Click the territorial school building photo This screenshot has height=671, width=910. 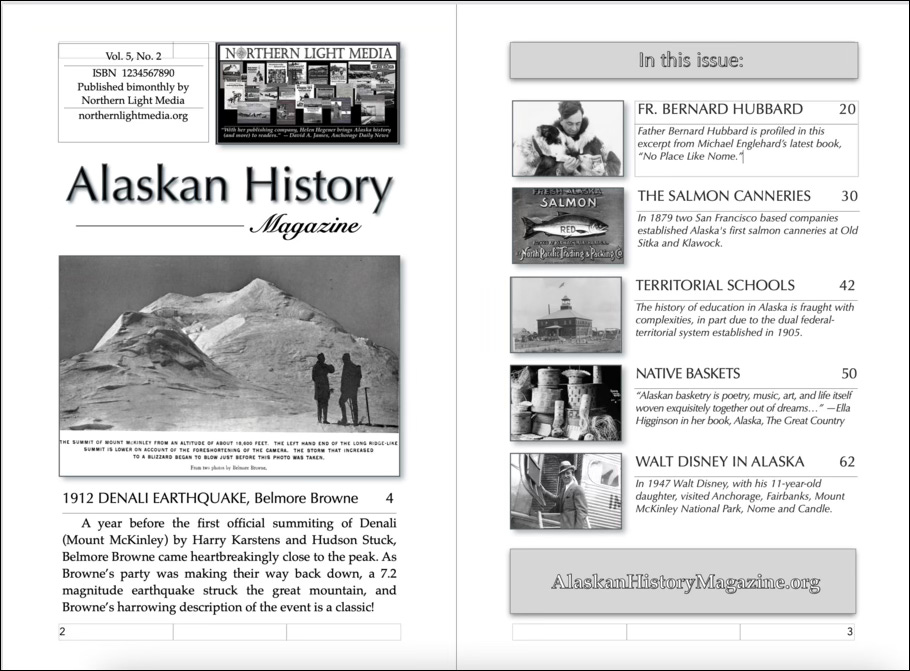pyautogui.click(x=566, y=315)
